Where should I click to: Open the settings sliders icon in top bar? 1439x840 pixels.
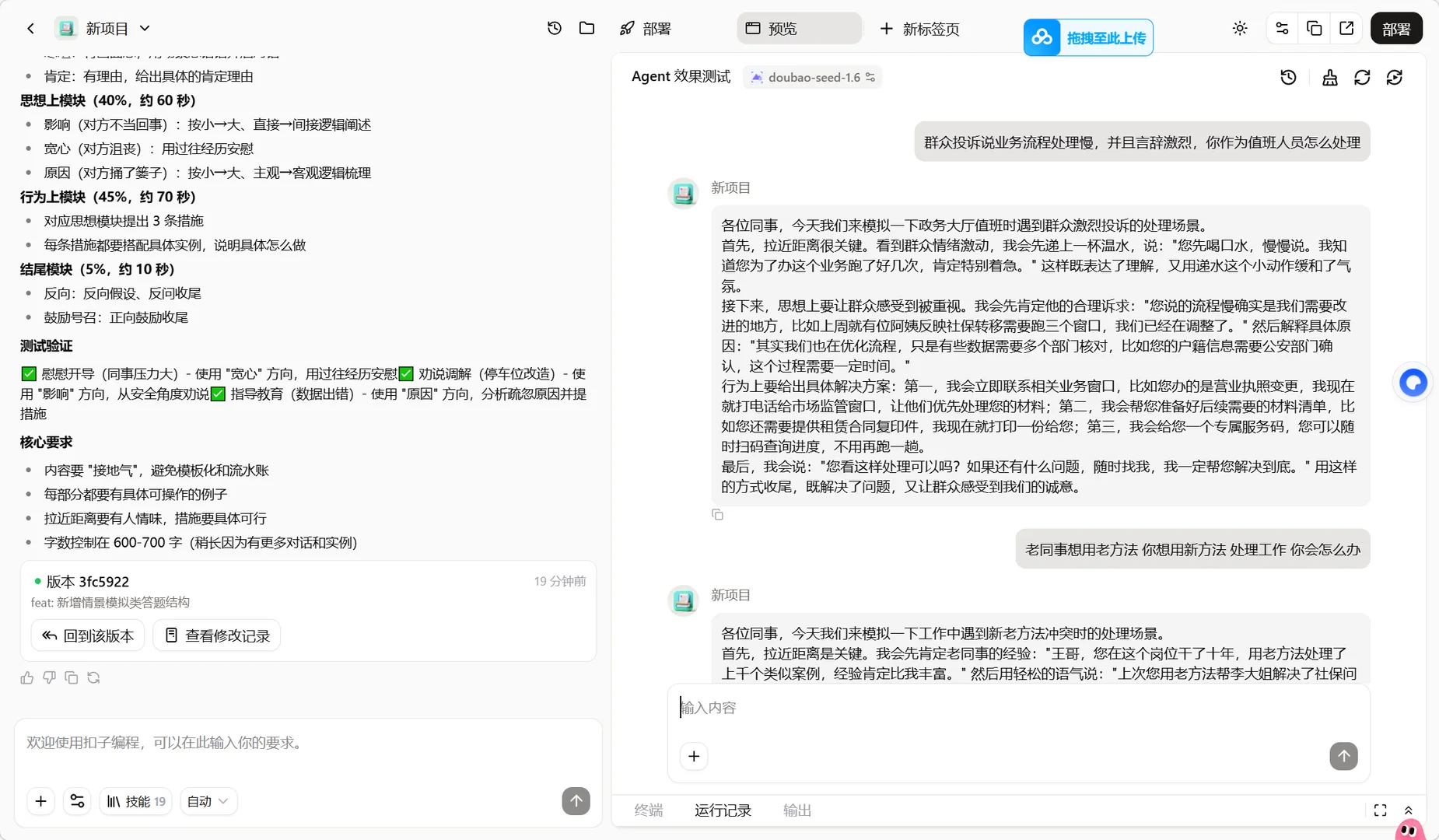(x=1282, y=28)
